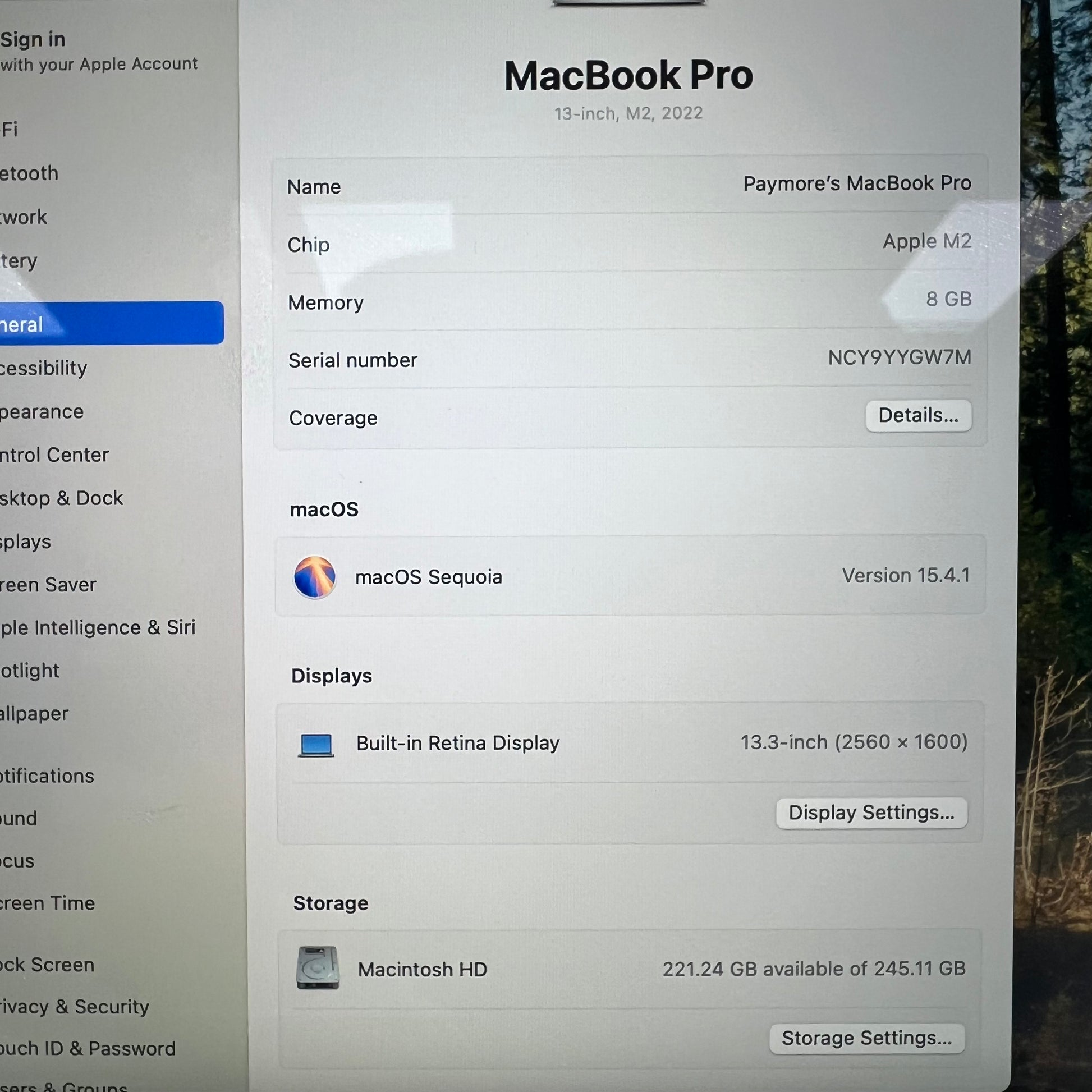Click the 13-inch, M2, 2022 subtitle
Image resolution: width=1092 pixels, height=1092 pixels.
coord(628,113)
